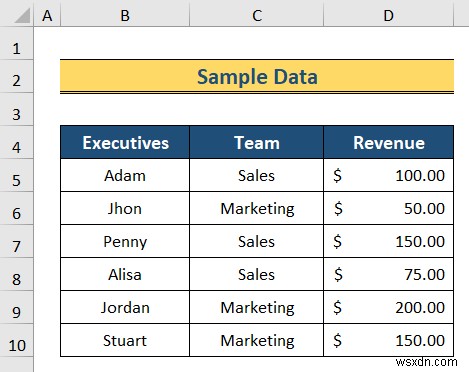The height and width of the screenshot is (372, 469).
Task: Select Alisa's Sales team cell
Action: point(256,274)
